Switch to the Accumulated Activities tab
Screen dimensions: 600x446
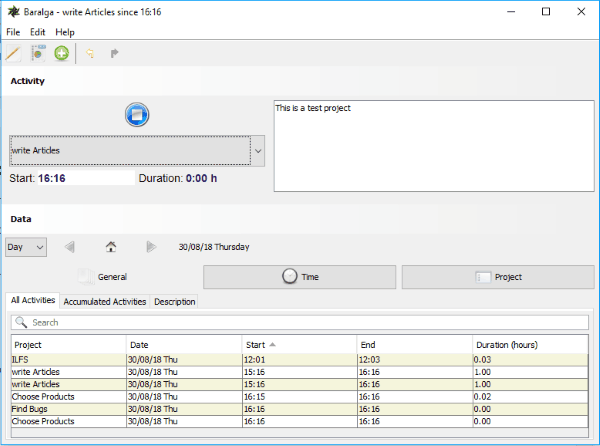(x=105, y=301)
